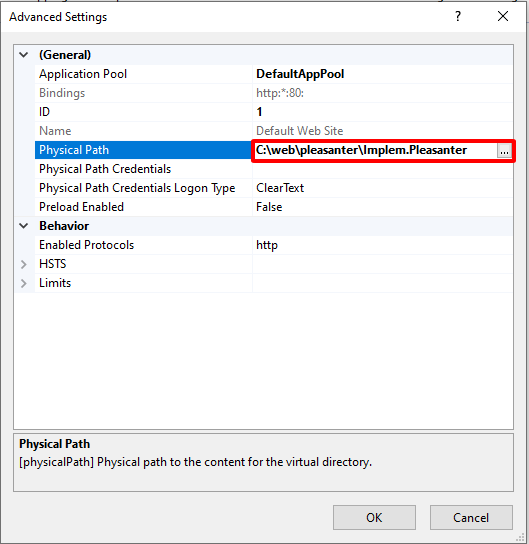Open help with the question mark button
This screenshot has height=544, width=529.
[x=458, y=16]
